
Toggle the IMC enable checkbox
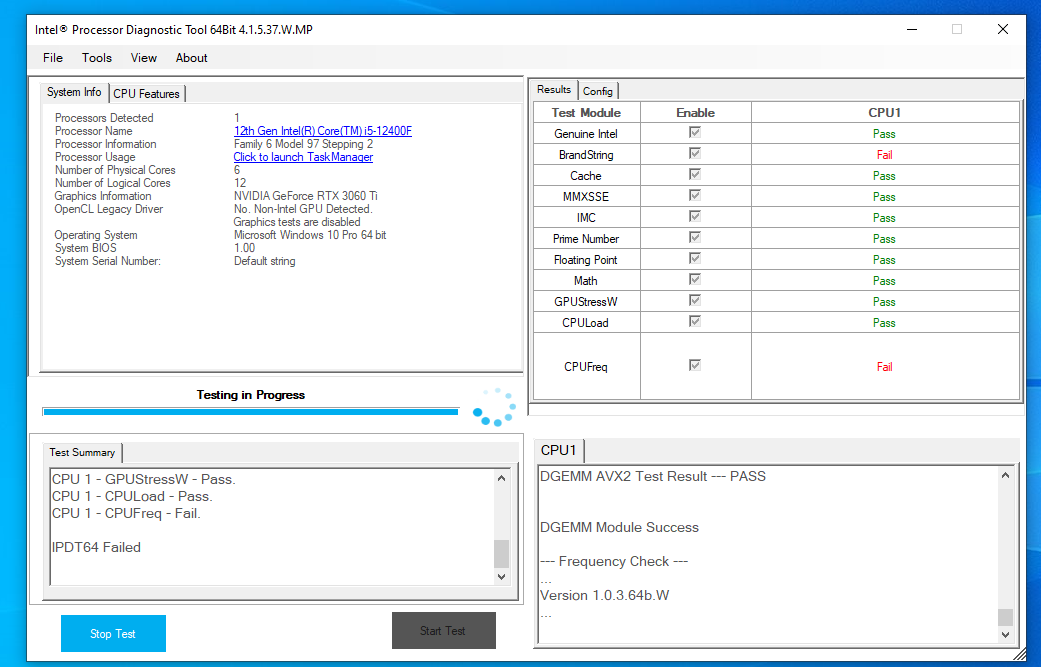tap(695, 216)
